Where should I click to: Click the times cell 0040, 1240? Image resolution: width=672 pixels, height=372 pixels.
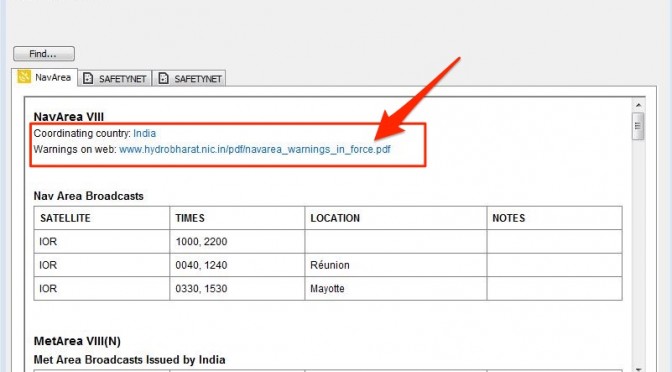(x=237, y=265)
